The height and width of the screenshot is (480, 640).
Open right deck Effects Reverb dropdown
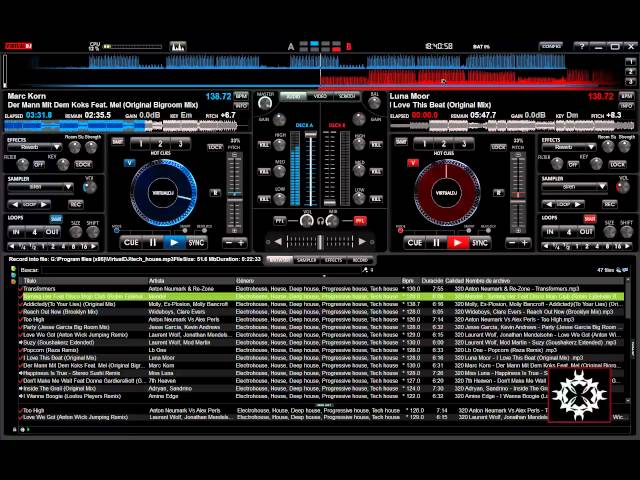pyautogui.click(x=569, y=147)
